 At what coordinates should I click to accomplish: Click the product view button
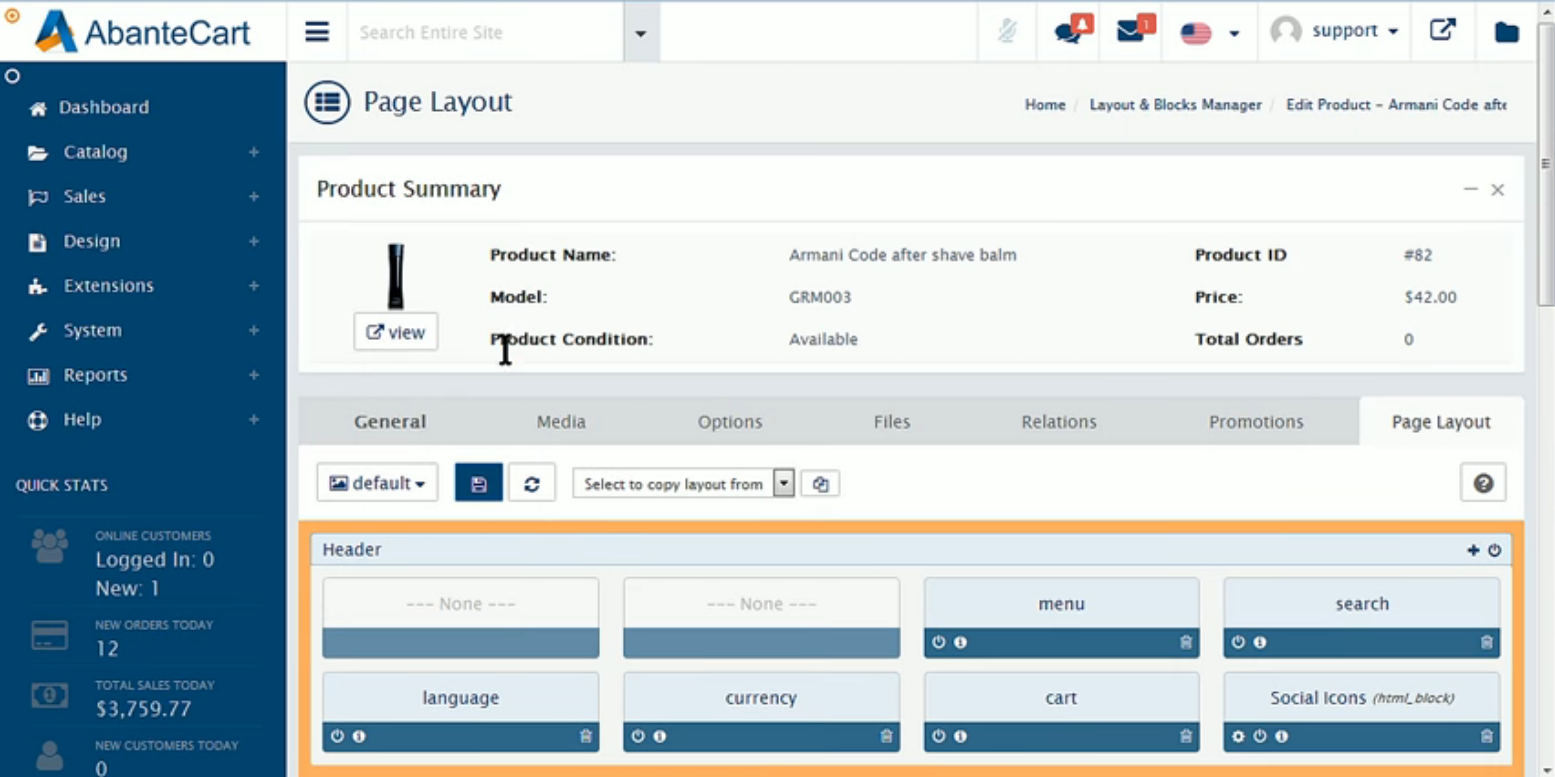[396, 332]
